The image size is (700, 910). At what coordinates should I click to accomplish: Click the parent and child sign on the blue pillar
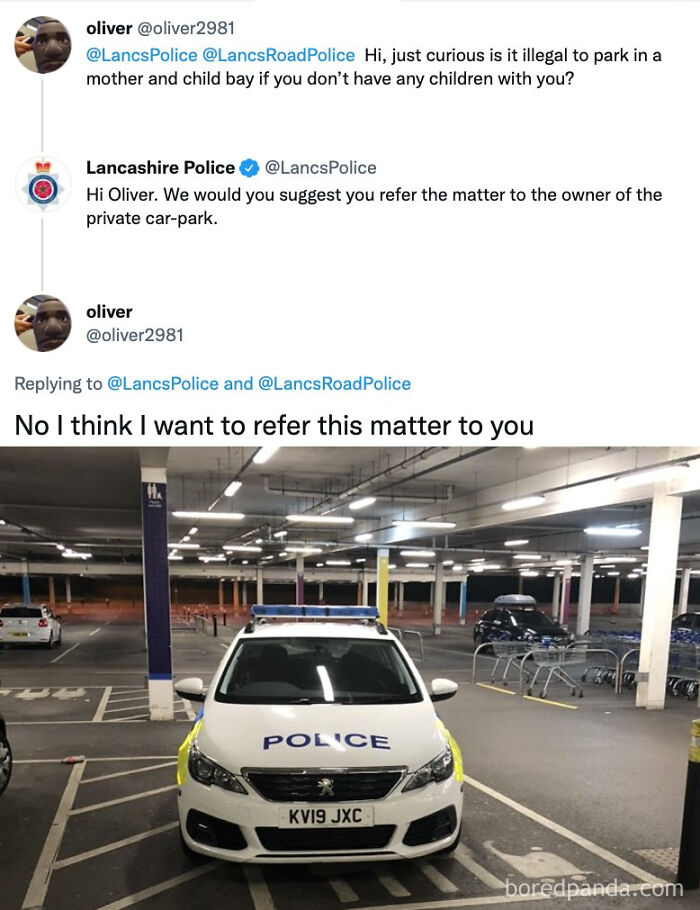[156, 496]
